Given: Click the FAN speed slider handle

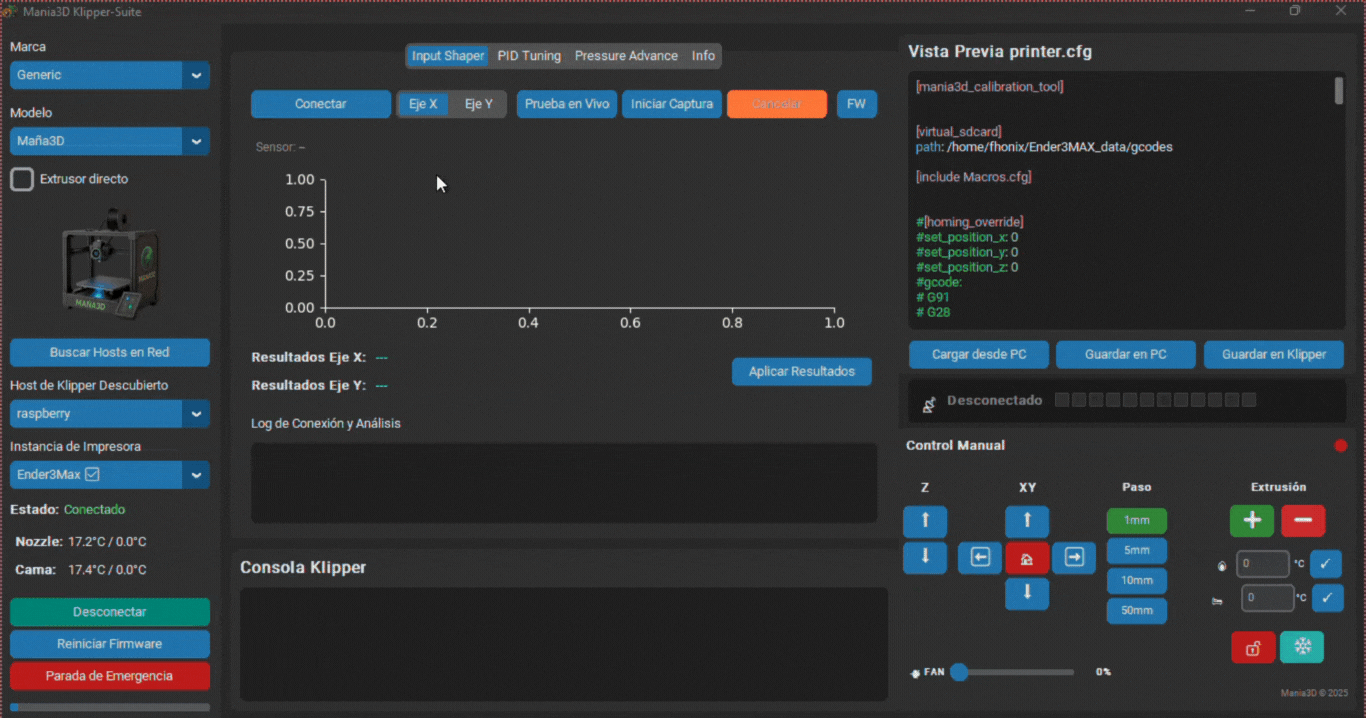Looking at the screenshot, I should pyautogui.click(x=959, y=672).
